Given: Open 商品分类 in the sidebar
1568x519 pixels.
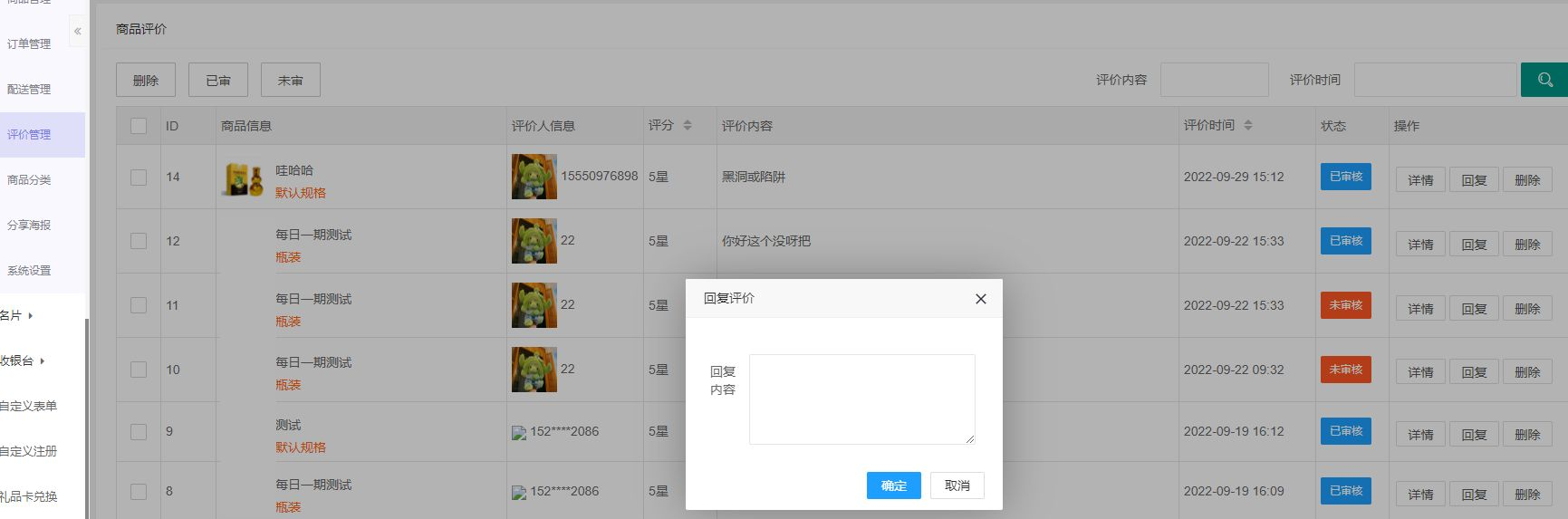Looking at the screenshot, I should tap(29, 179).
